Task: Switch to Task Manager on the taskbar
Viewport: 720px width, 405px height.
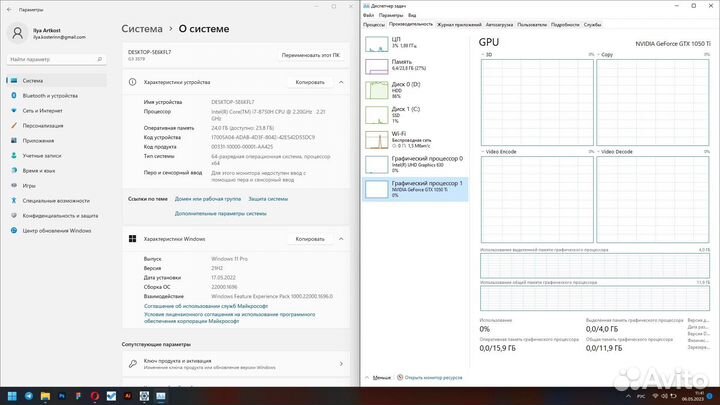Action: tap(161, 396)
